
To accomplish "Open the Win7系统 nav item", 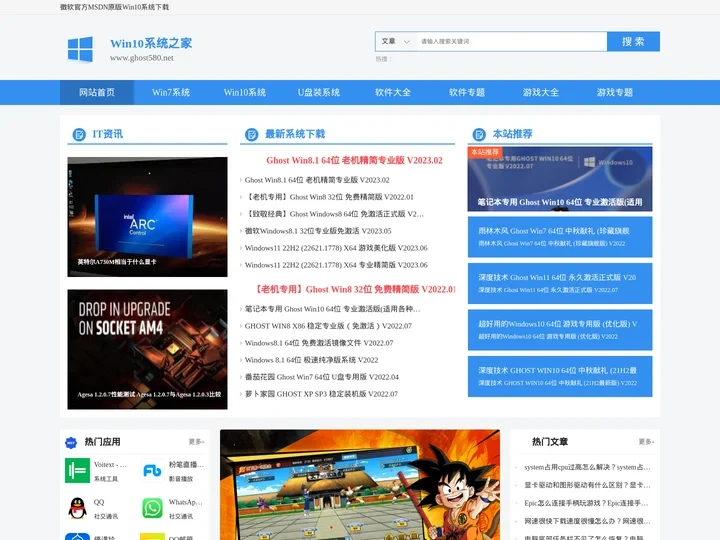I will [x=171, y=92].
